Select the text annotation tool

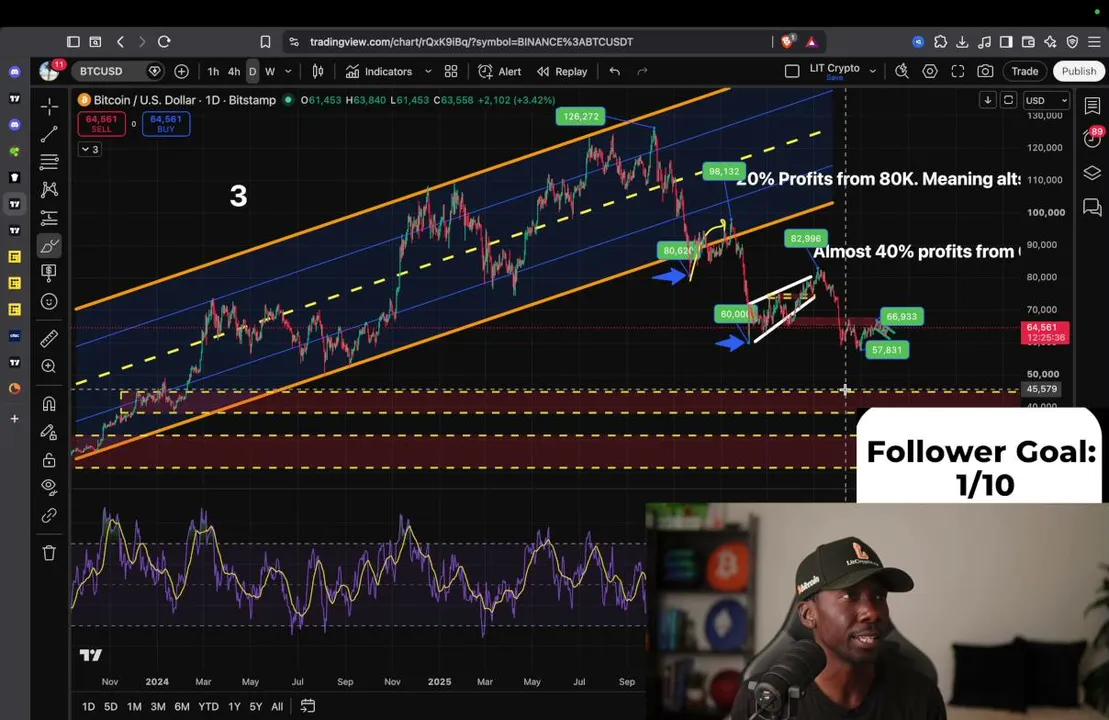[49, 273]
